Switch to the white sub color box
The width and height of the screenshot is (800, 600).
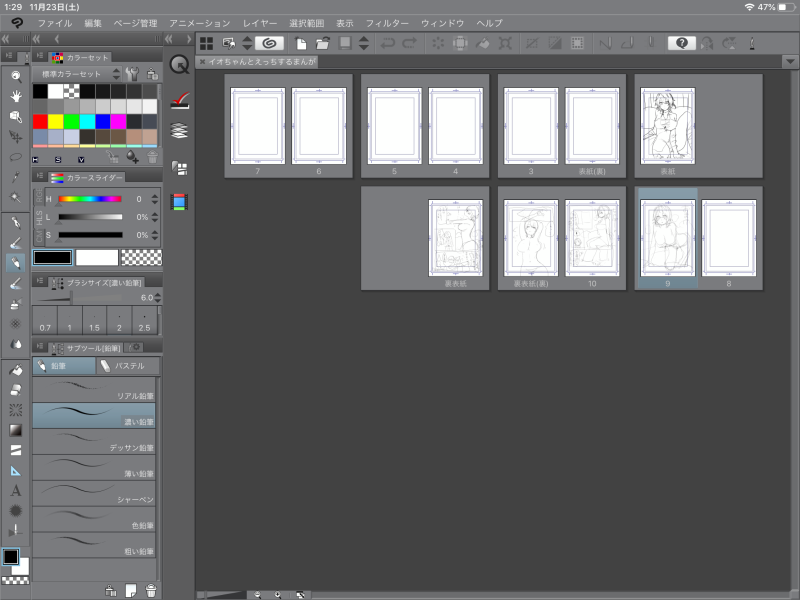(96, 257)
